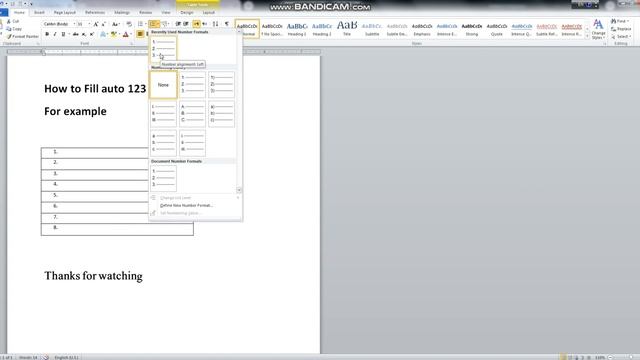Click Define New Number Format
The width and height of the screenshot is (640, 360).
point(186,205)
